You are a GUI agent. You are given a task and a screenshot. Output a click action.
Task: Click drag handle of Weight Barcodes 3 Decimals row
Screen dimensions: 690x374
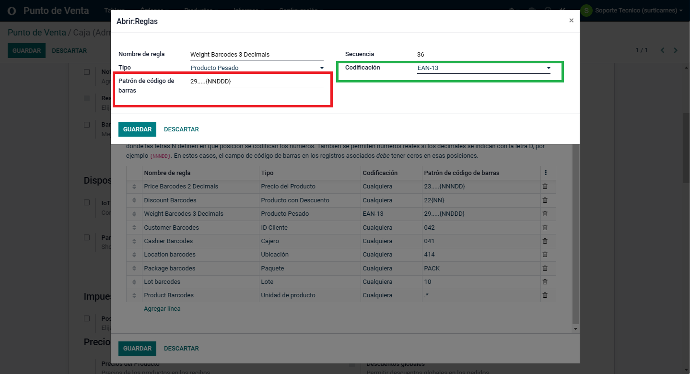(x=134, y=214)
